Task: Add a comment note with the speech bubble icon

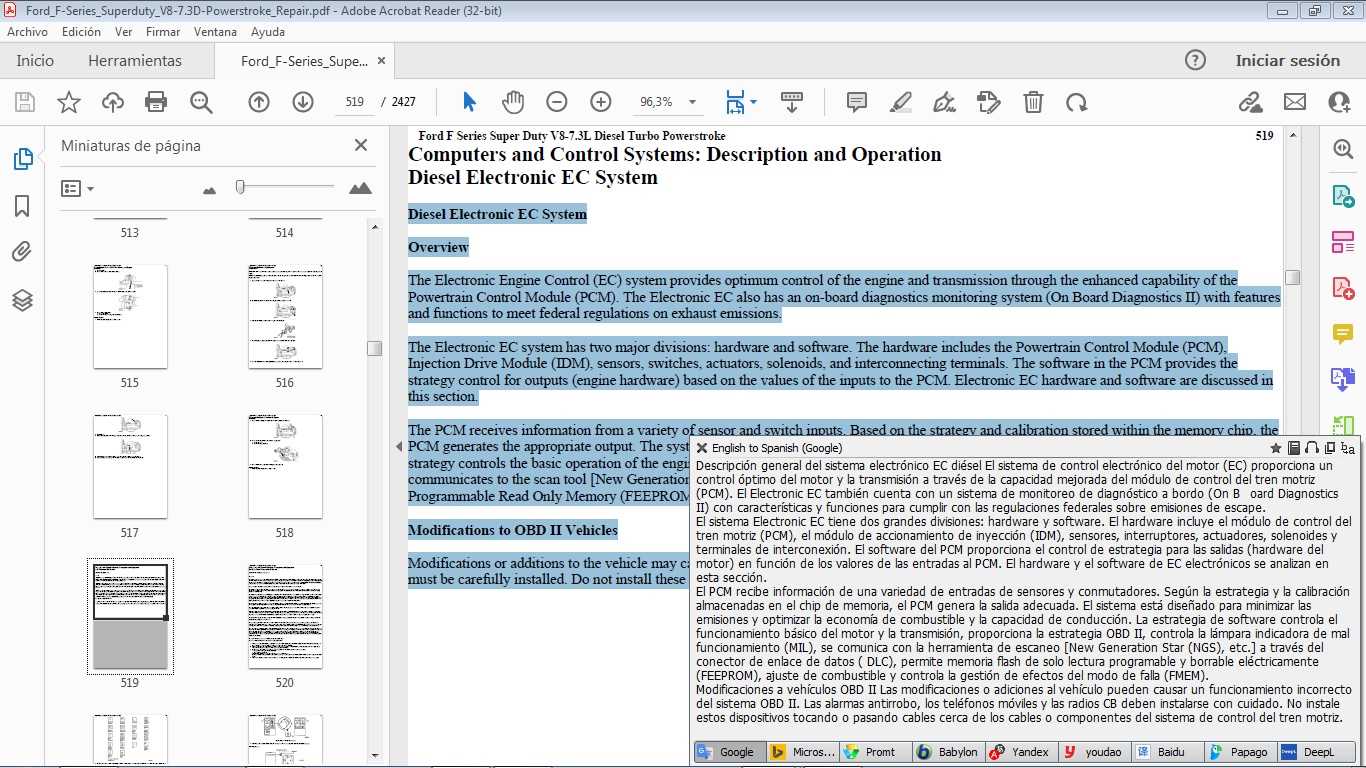Action: click(x=857, y=102)
